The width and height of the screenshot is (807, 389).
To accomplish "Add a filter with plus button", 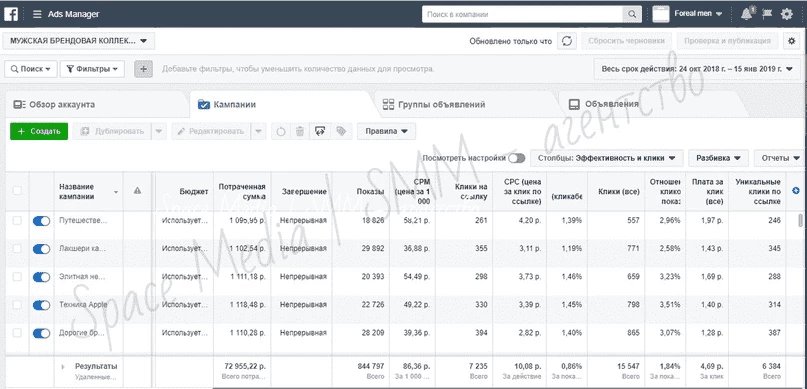I will tap(144, 69).
